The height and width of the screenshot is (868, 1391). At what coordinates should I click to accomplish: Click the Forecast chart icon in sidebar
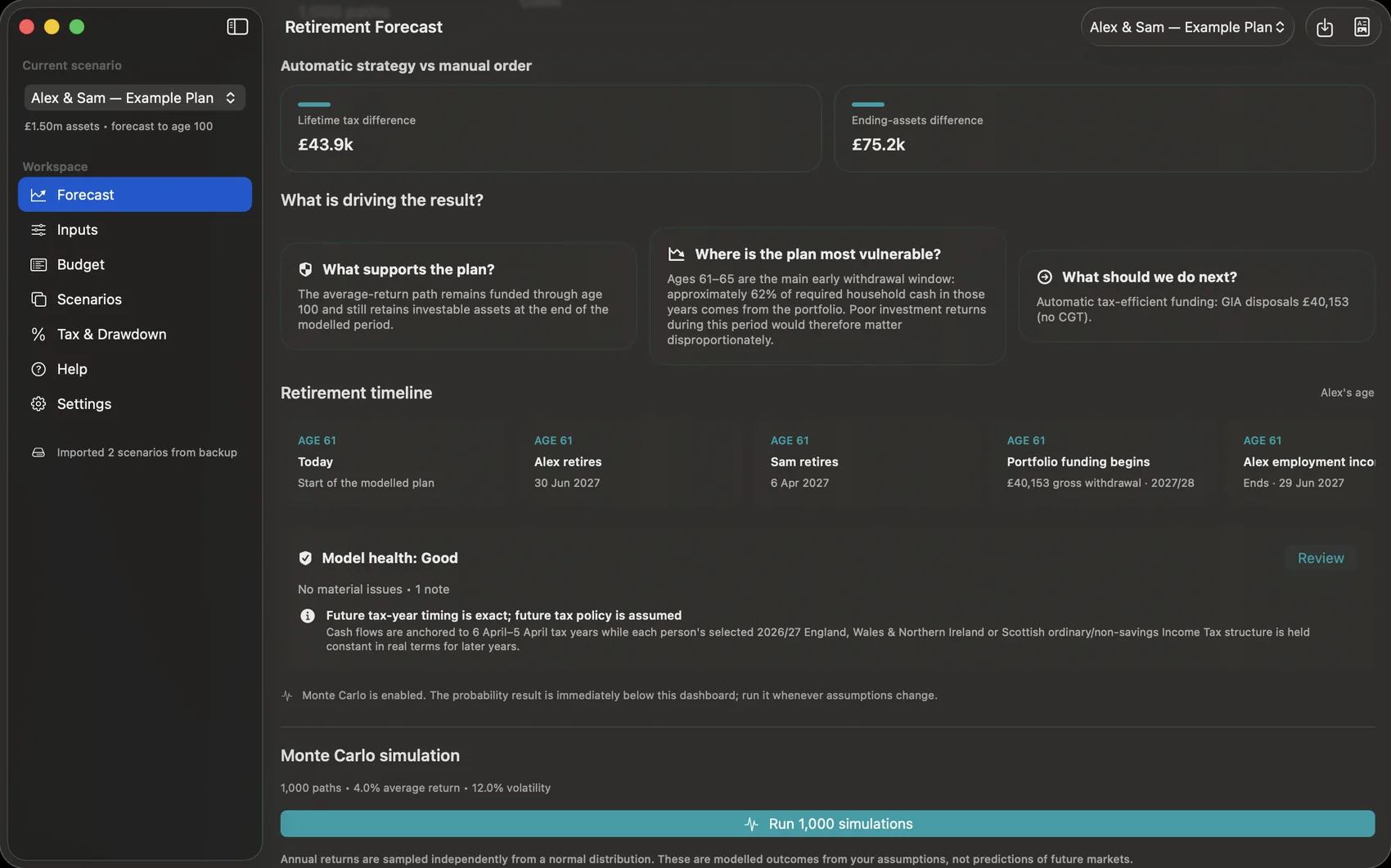click(x=38, y=195)
